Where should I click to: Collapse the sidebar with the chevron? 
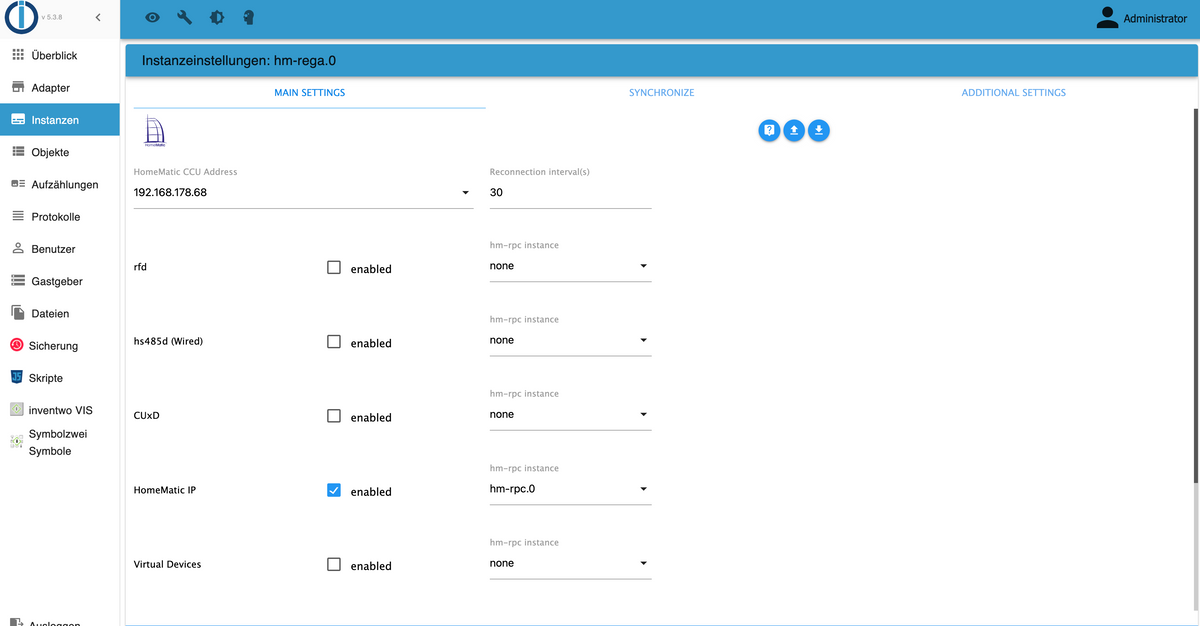97,18
